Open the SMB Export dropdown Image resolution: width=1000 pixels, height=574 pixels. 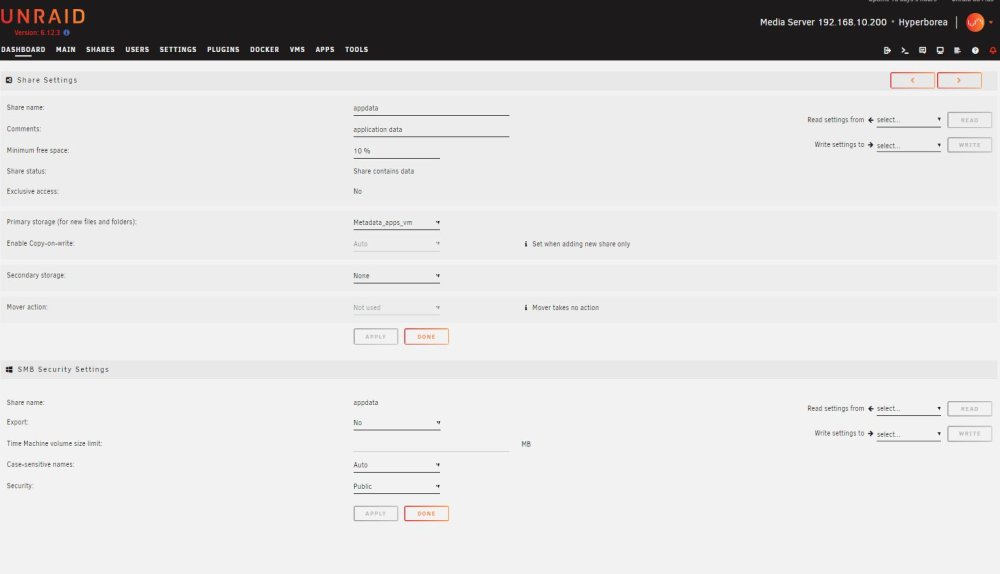tap(396, 423)
